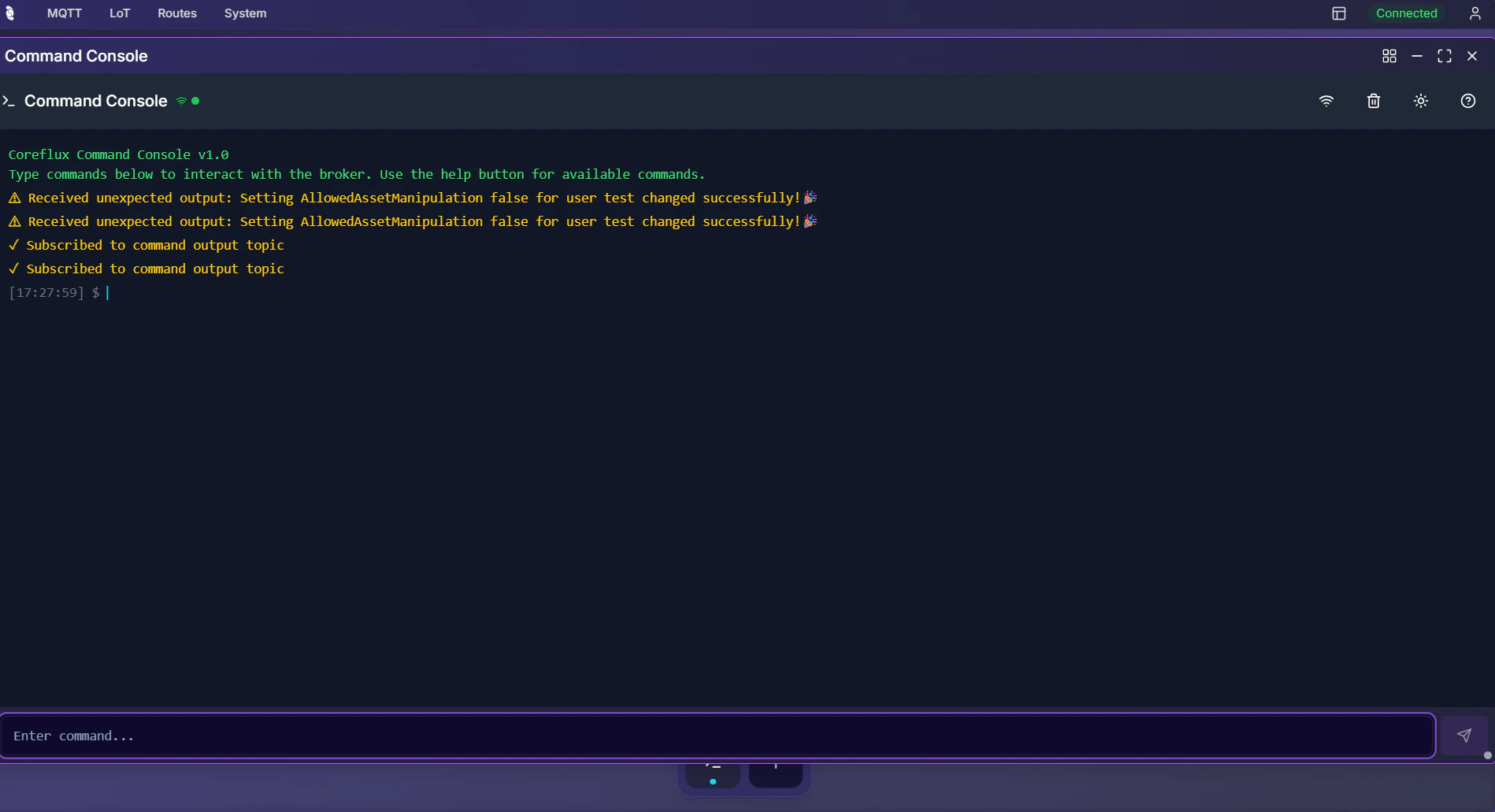Click the Connected status badge

1407,13
